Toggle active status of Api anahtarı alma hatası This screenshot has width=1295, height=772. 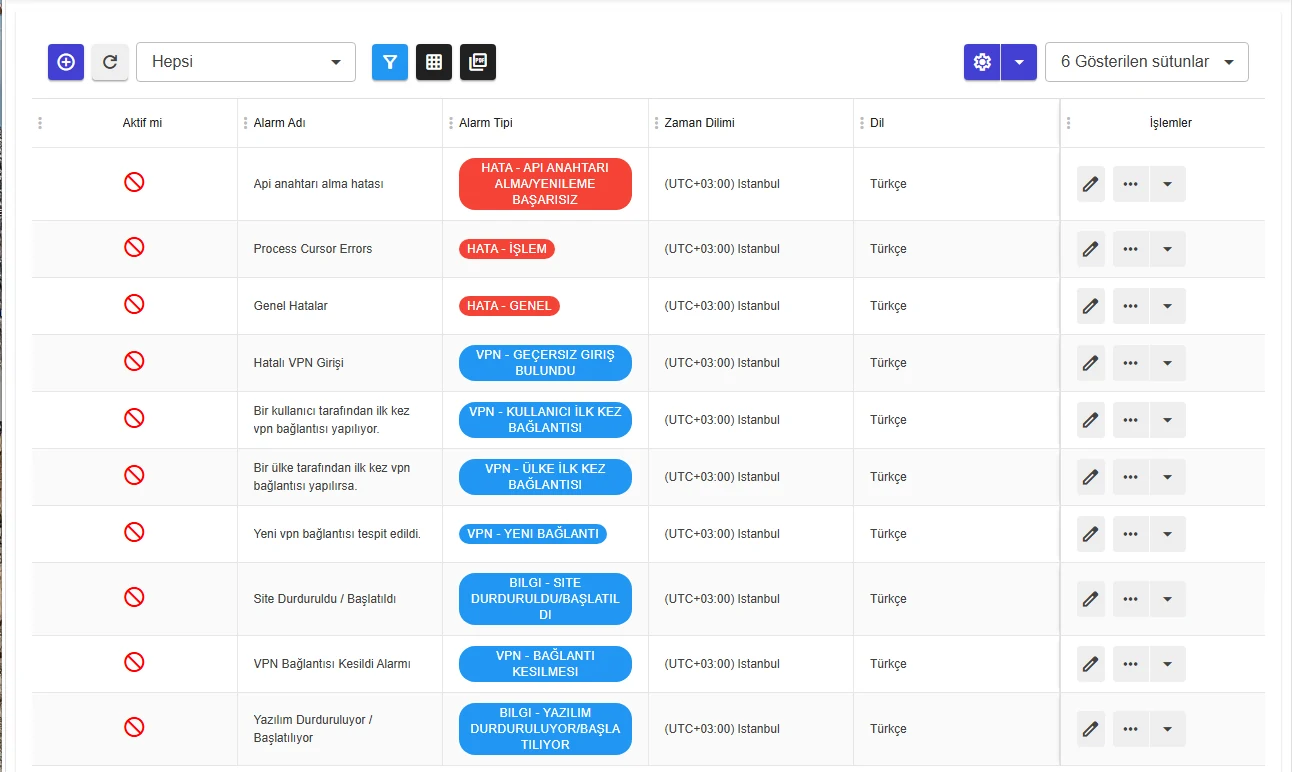point(134,182)
